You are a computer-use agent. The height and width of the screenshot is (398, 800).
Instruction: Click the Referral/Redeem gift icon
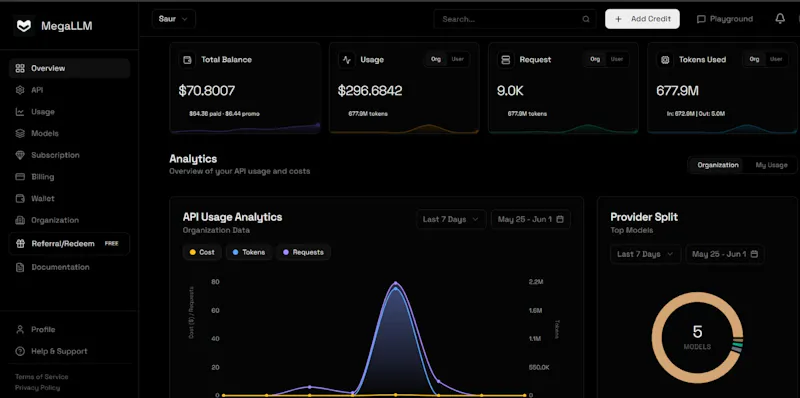tap(20, 243)
